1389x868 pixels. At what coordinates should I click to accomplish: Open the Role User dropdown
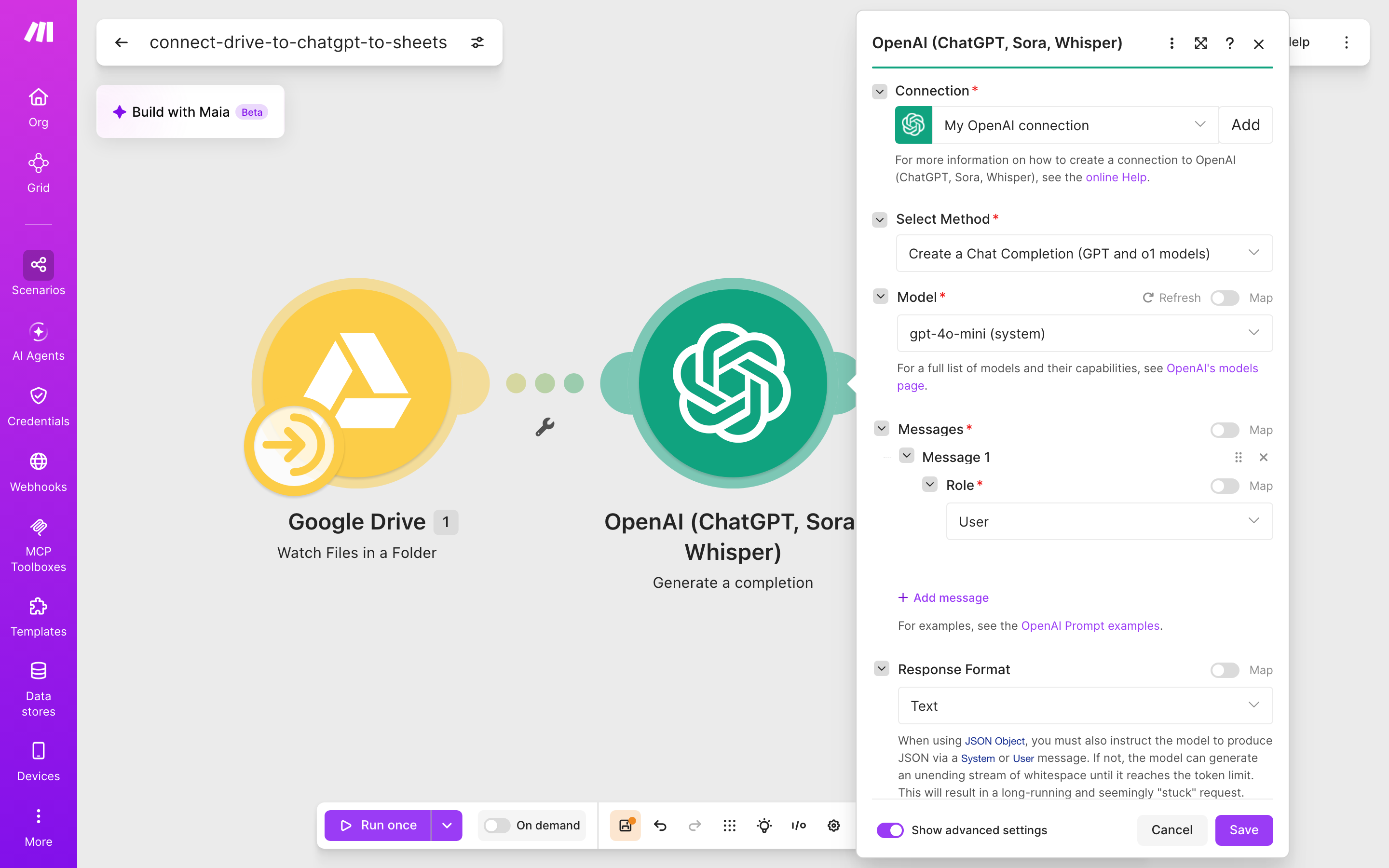(1109, 521)
